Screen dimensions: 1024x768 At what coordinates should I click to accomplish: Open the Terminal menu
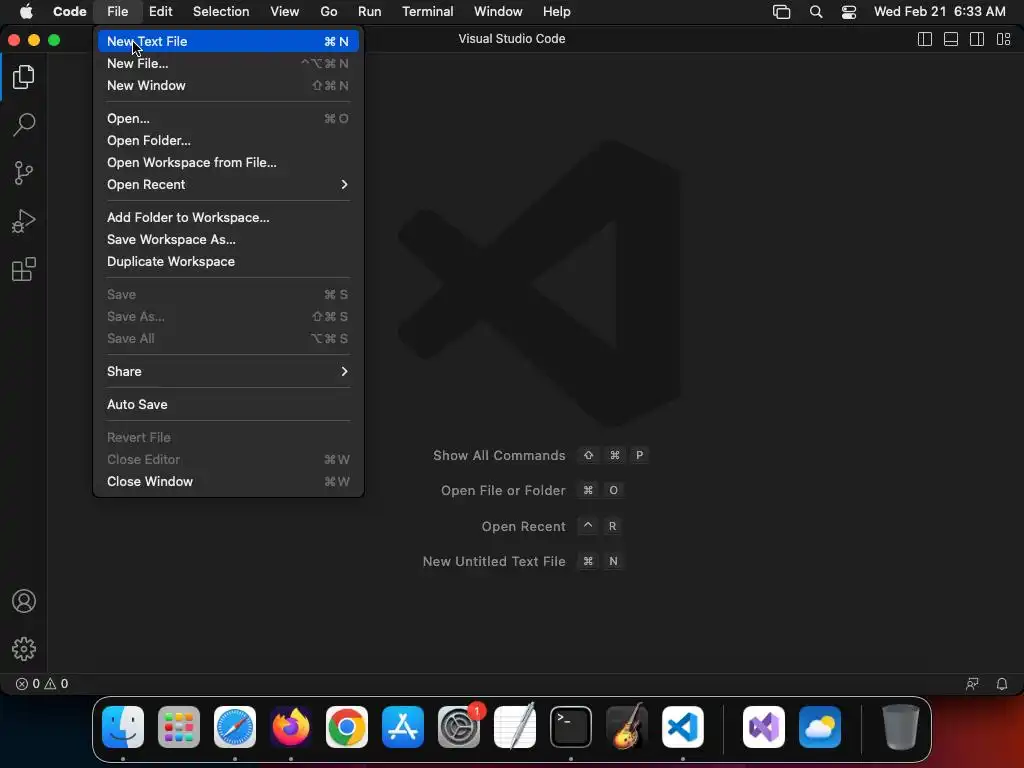(x=428, y=12)
